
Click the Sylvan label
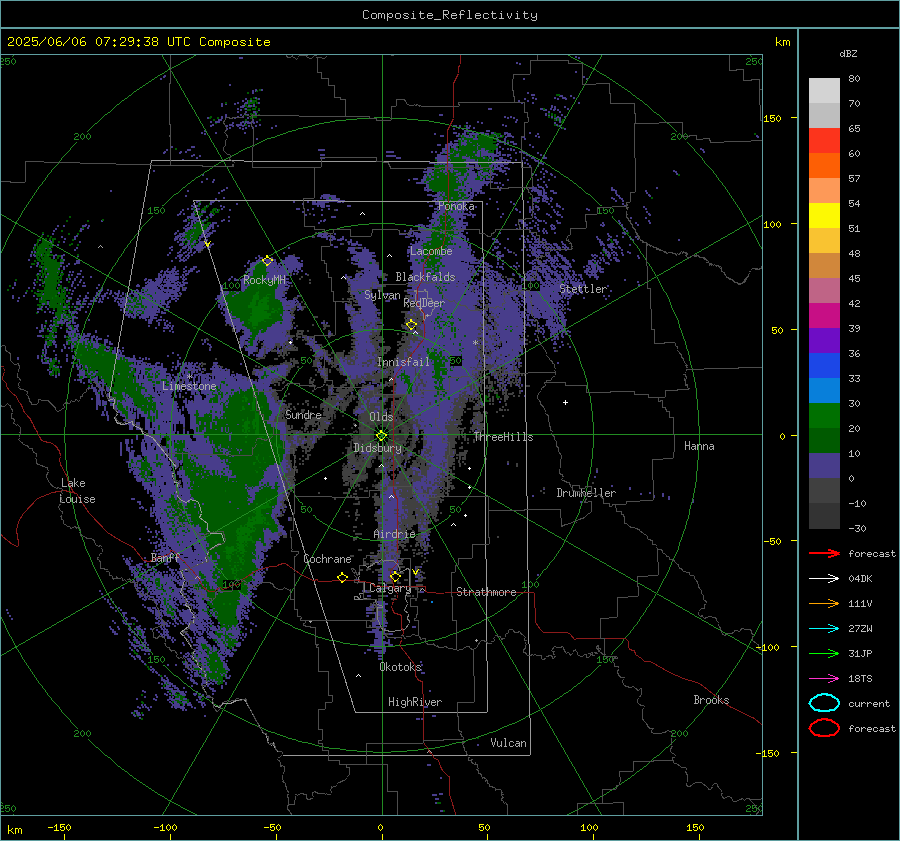382,295
